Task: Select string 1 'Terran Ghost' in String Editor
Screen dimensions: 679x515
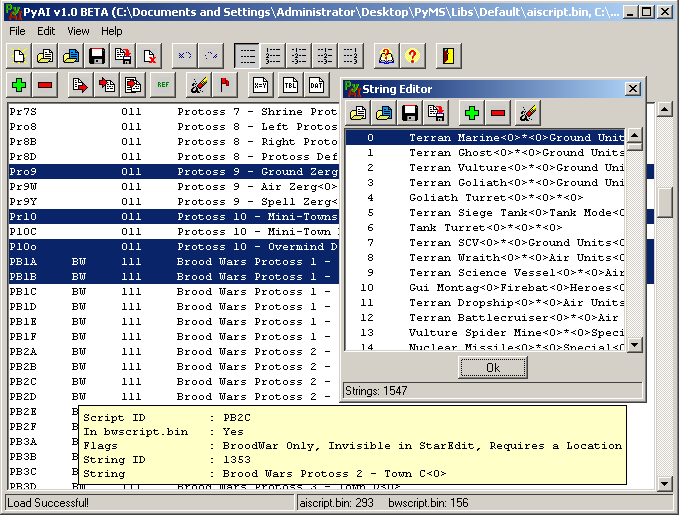Action: [485, 152]
